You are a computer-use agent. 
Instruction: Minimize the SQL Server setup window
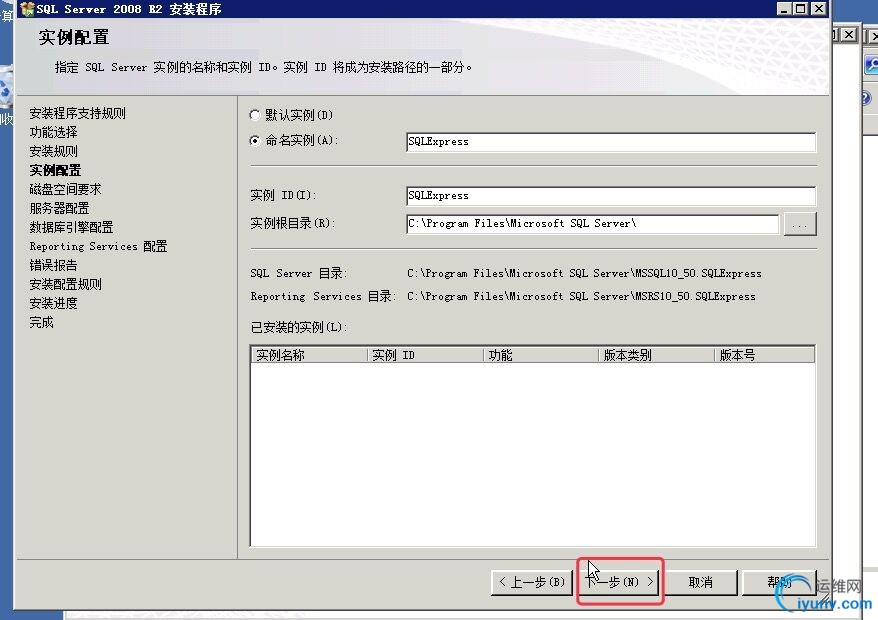click(x=784, y=8)
